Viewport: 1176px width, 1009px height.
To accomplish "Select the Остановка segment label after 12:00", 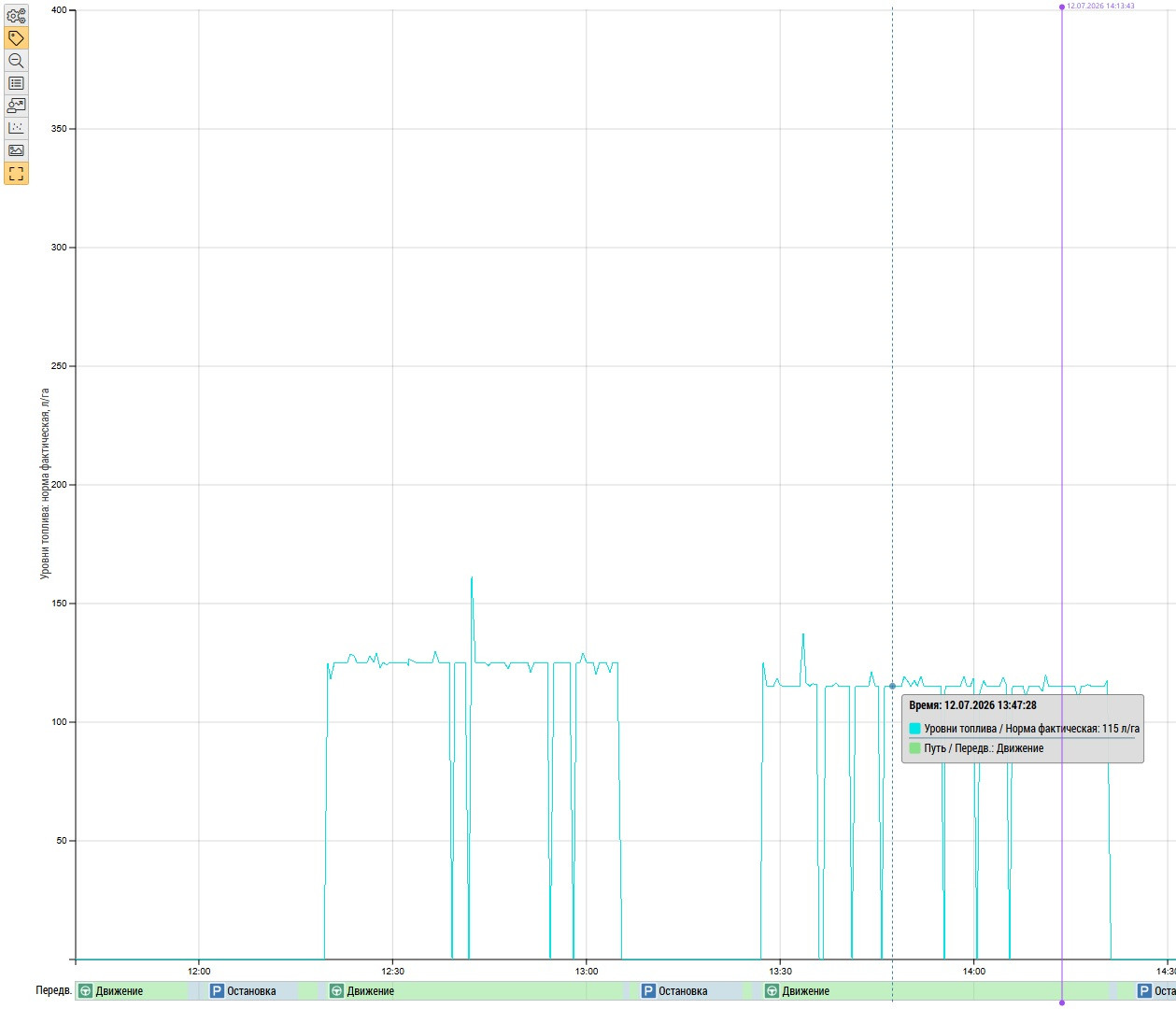I will [251, 991].
